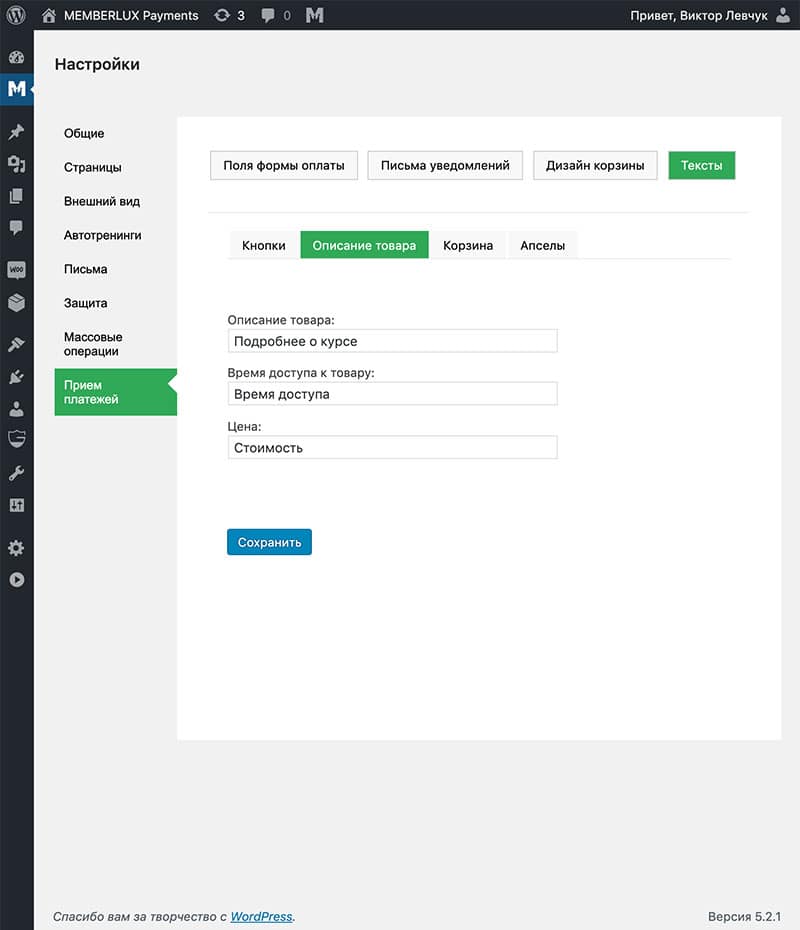
Task: Select Автотренинги in settings menu
Action: pos(102,235)
